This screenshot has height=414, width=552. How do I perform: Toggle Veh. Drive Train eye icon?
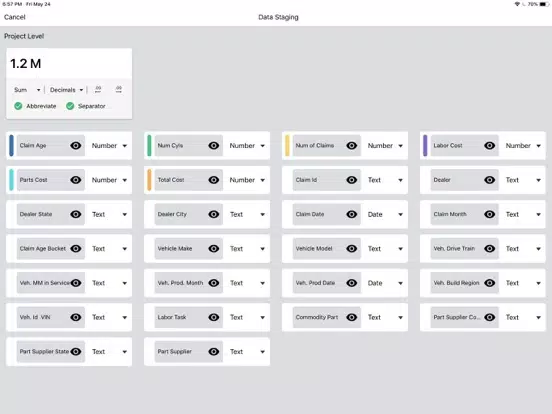(x=490, y=249)
